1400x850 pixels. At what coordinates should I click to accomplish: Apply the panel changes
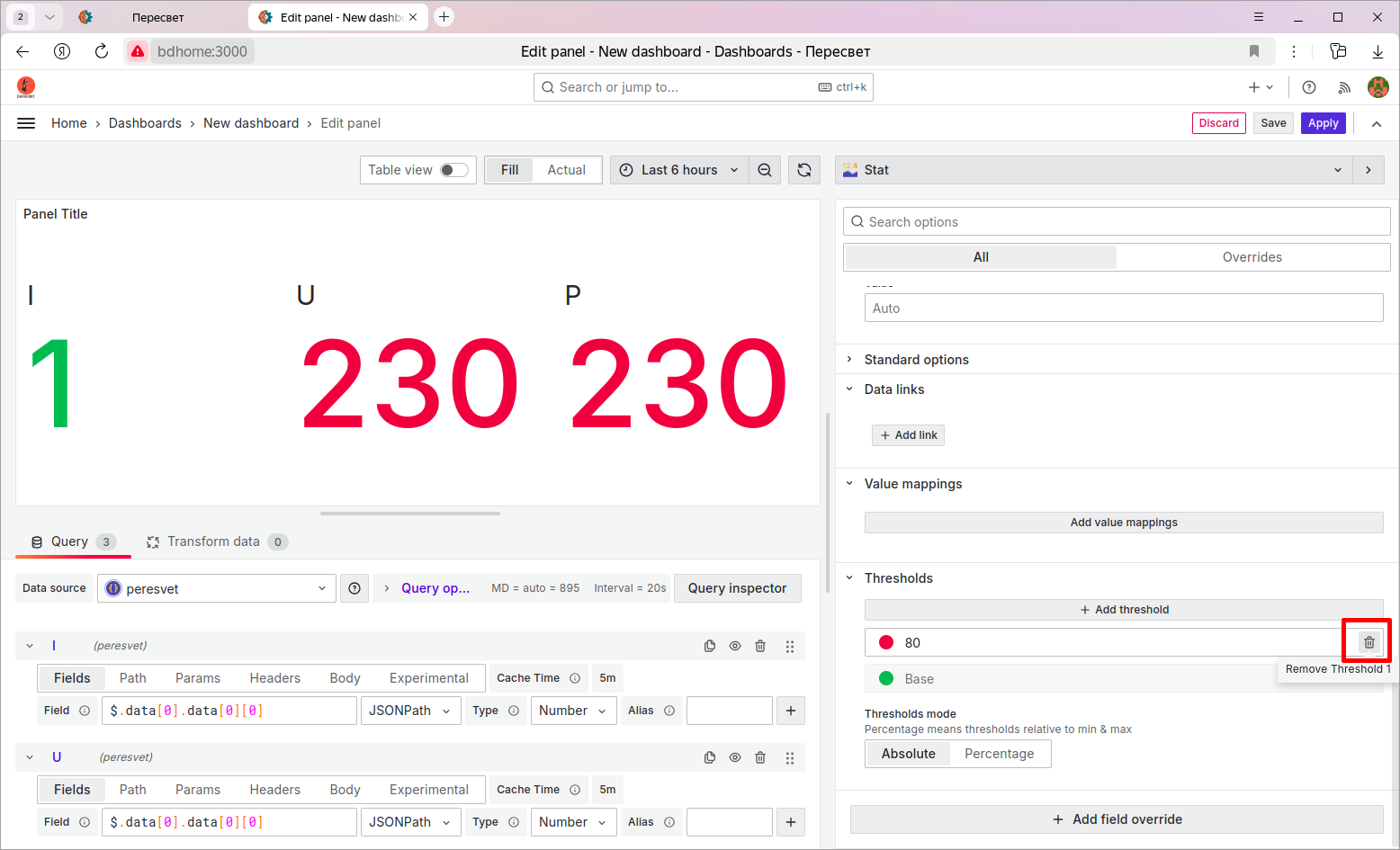[1323, 123]
